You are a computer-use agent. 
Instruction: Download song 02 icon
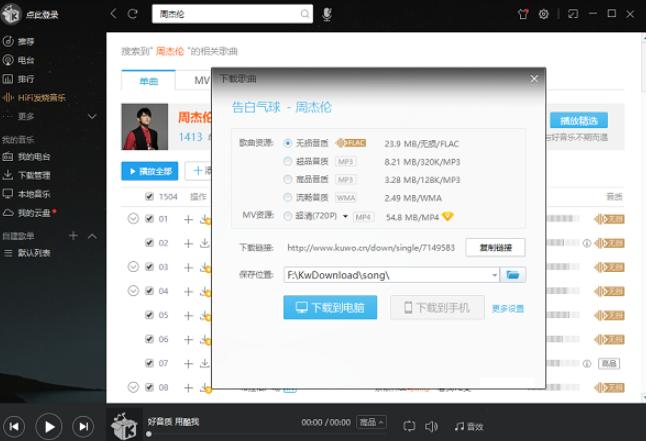coord(205,243)
